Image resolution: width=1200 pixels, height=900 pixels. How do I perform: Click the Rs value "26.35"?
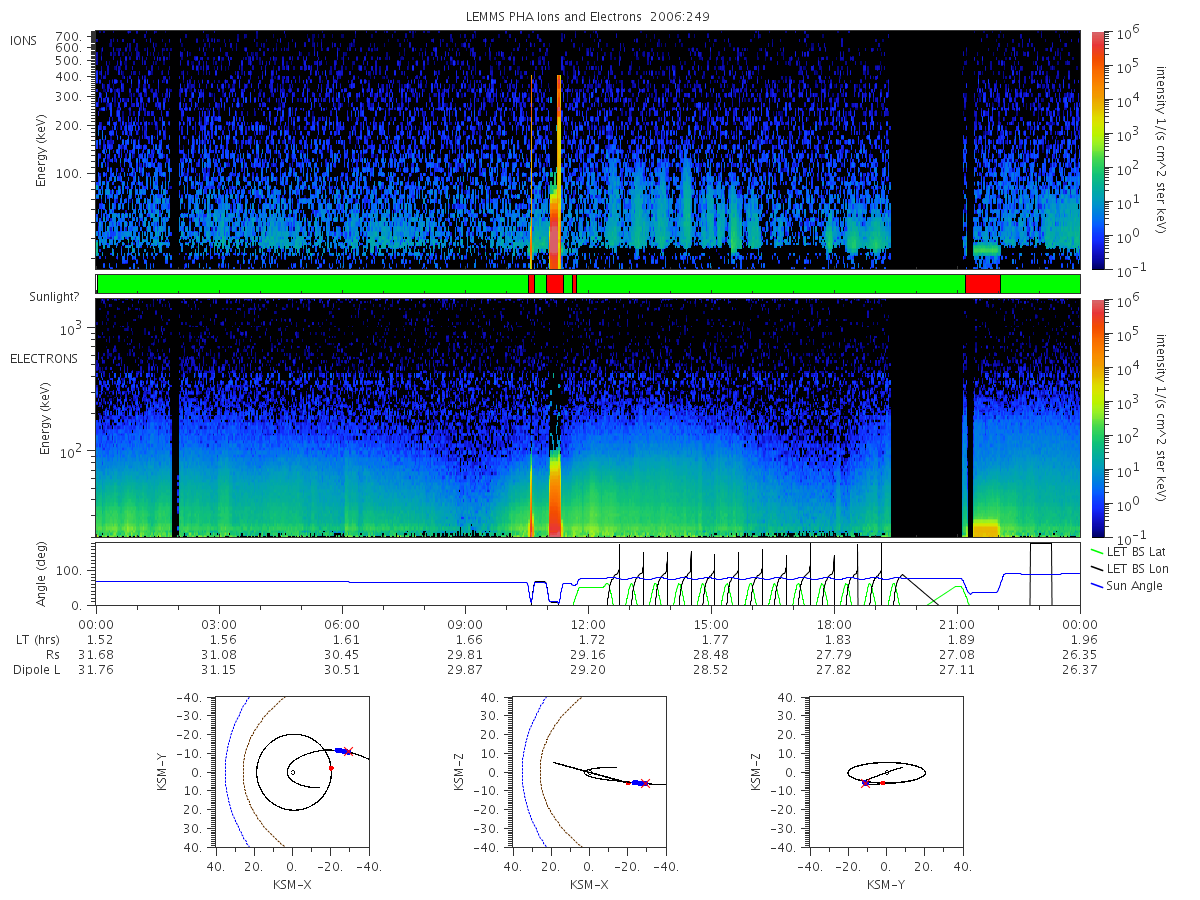1079,654
